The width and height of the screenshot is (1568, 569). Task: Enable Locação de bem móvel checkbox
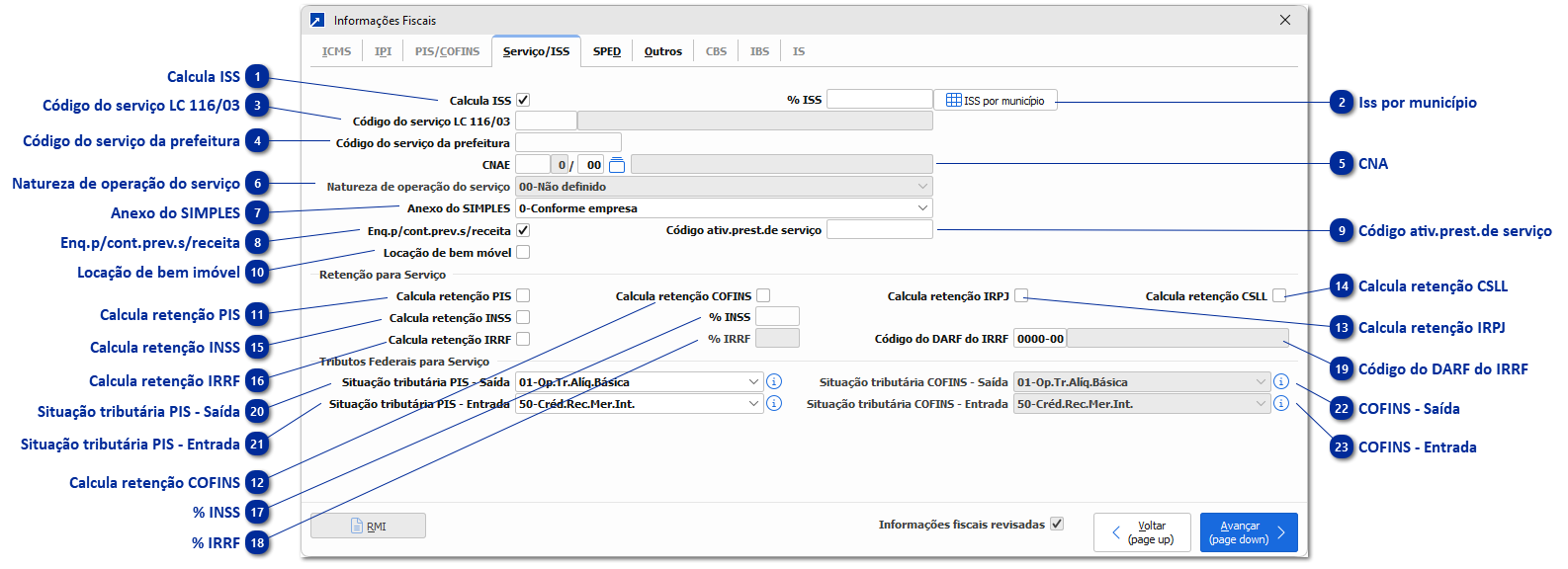tap(523, 252)
